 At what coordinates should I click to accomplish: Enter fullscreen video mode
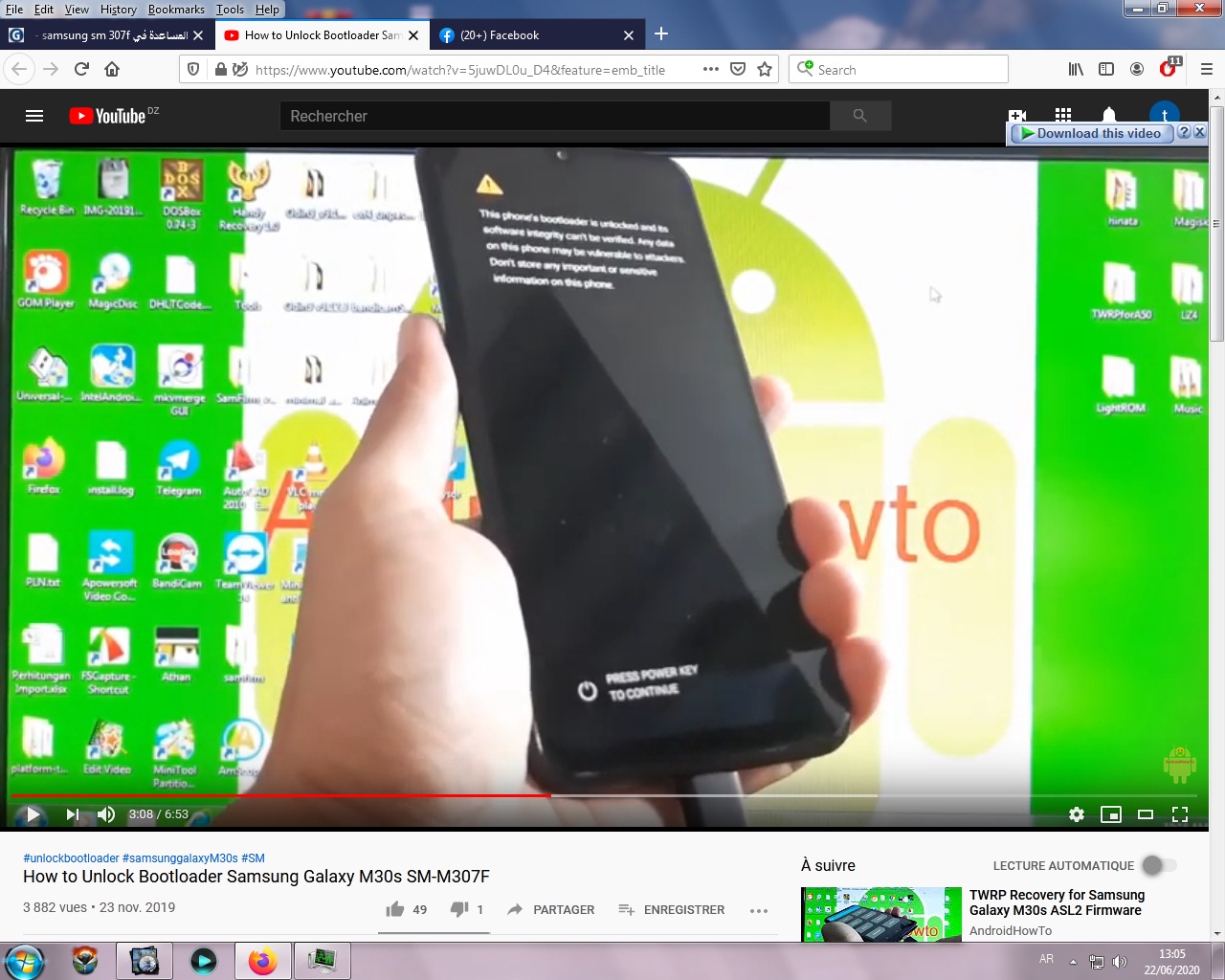point(1180,814)
